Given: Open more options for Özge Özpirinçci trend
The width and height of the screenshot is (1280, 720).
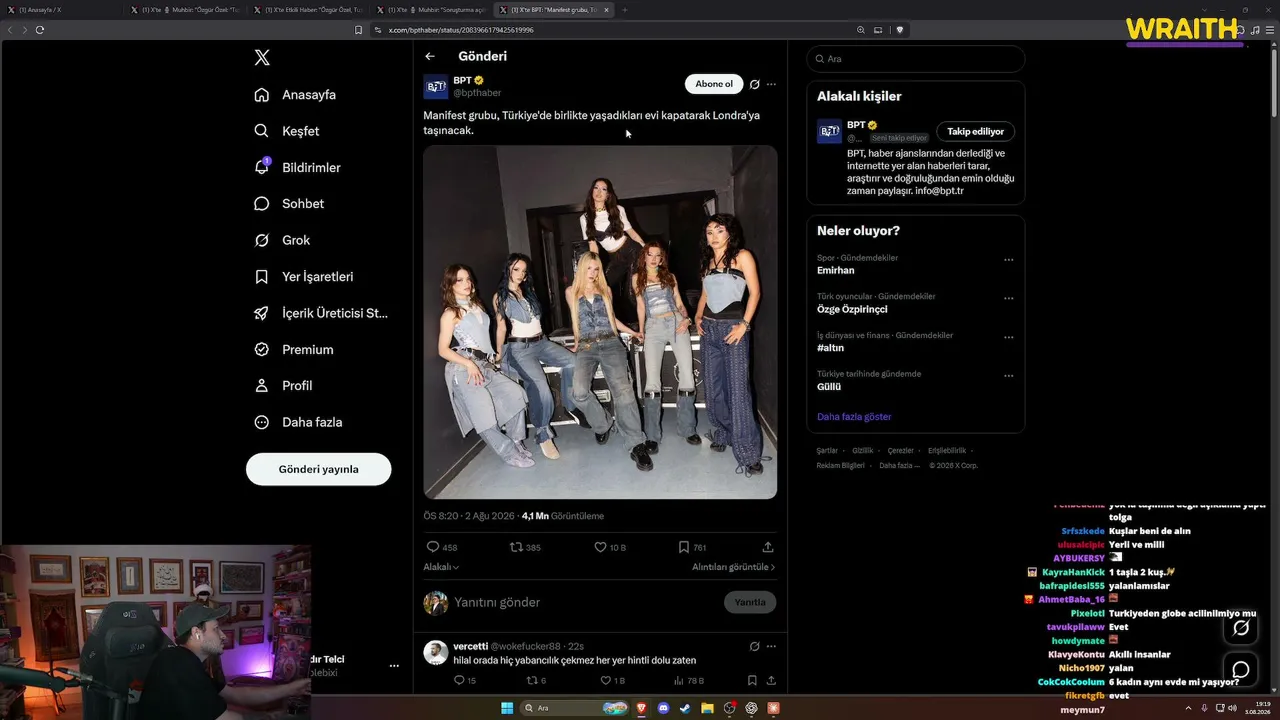Looking at the screenshot, I should coord(1008,298).
